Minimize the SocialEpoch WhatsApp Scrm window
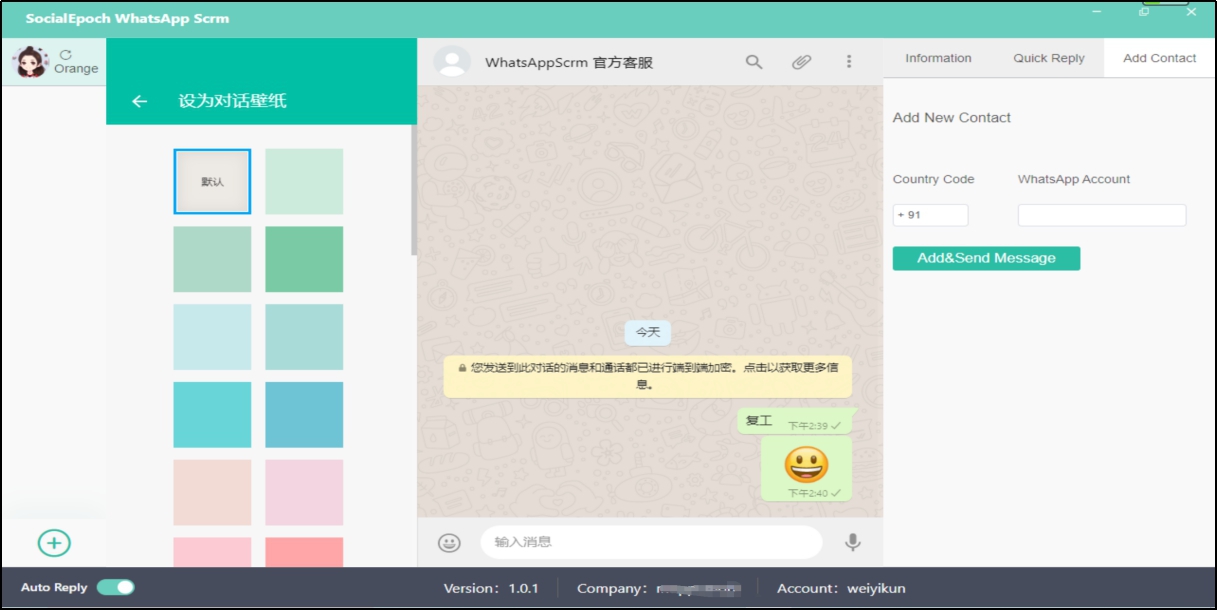The image size is (1219, 611). pyautogui.click(x=1097, y=12)
